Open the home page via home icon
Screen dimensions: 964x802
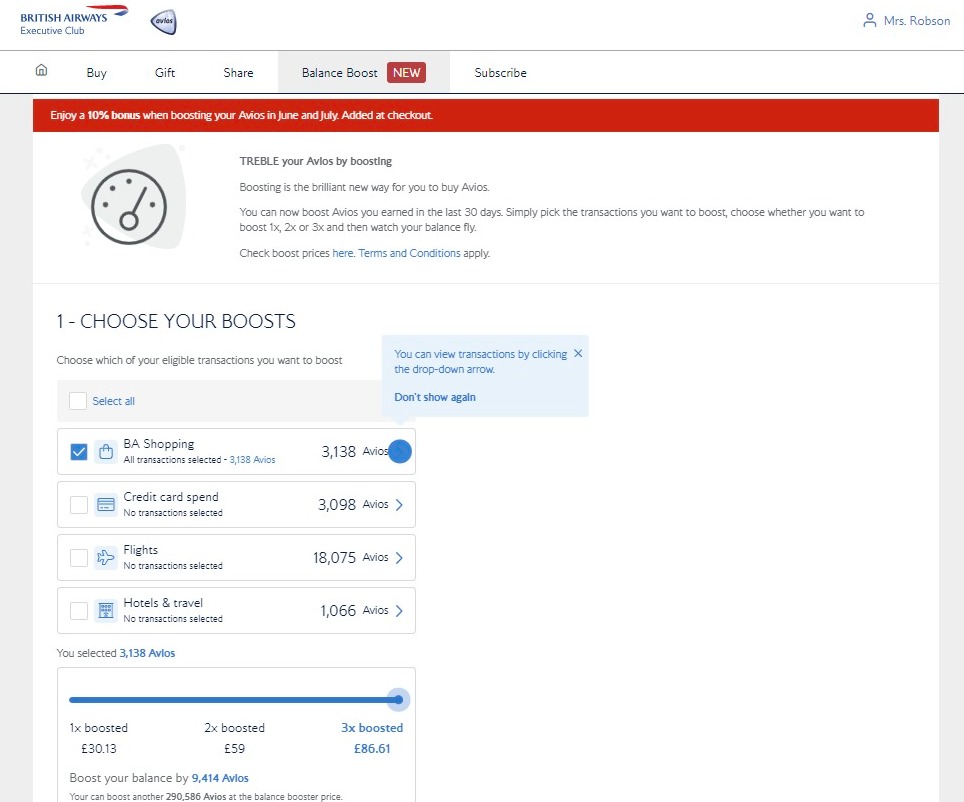[x=40, y=71]
